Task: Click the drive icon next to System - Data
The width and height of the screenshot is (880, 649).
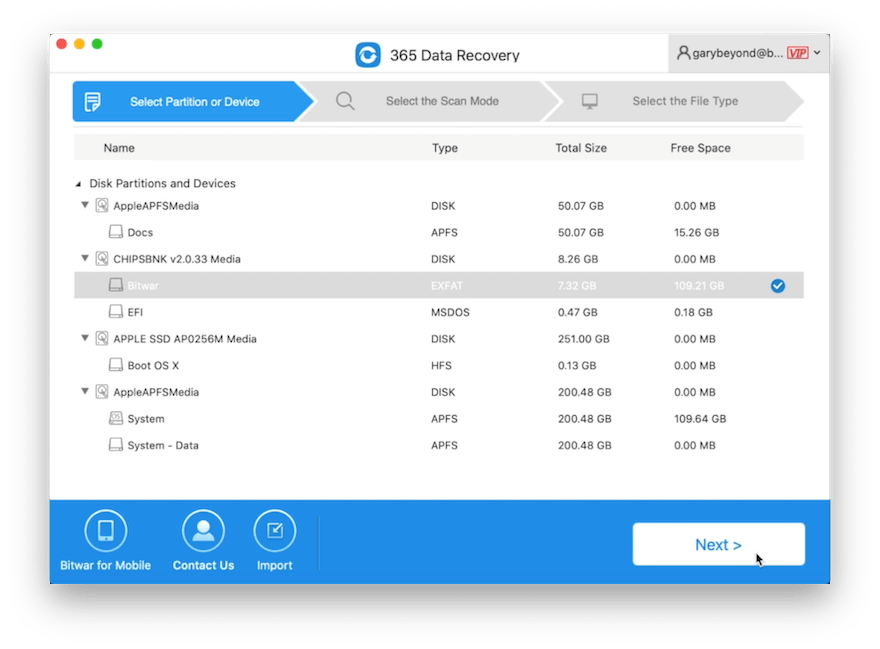Action: pos(116,444)
